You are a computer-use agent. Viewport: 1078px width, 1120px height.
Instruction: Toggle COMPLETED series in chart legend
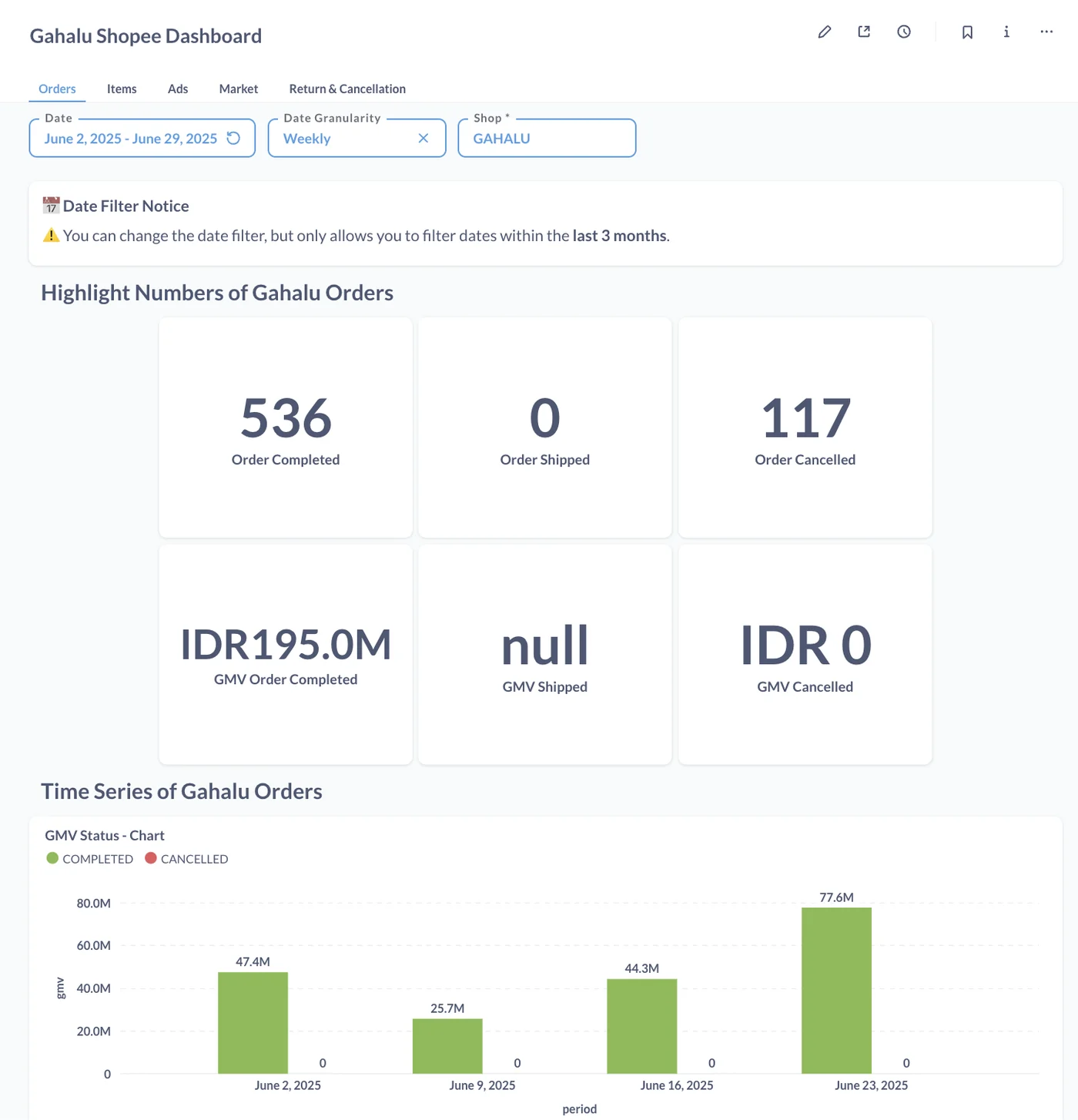[x=90, y=859]
